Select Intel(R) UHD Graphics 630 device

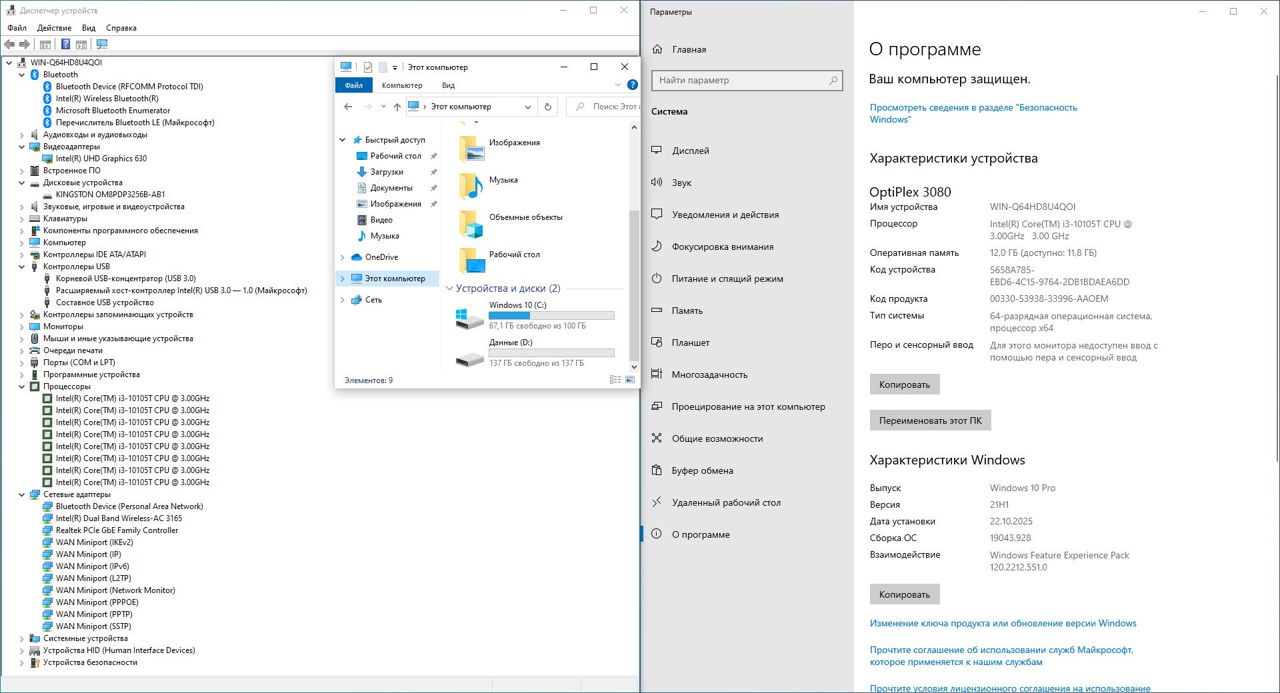(101, 159)
